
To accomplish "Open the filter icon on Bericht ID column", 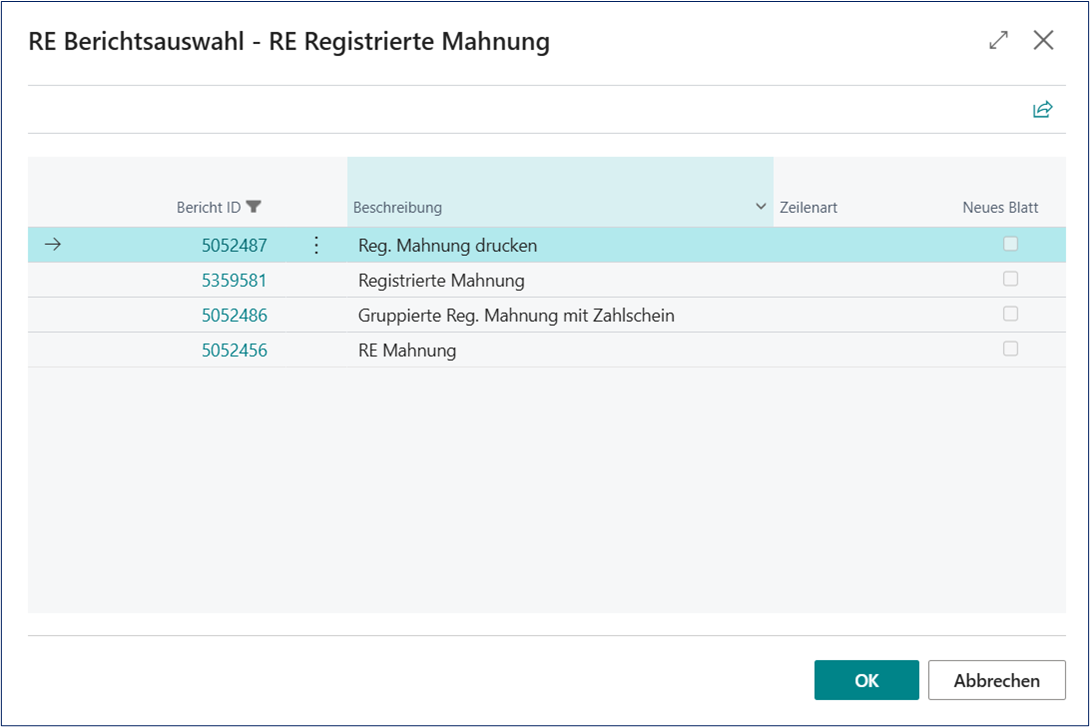I will pyautogui.click(x=255, y=206).
